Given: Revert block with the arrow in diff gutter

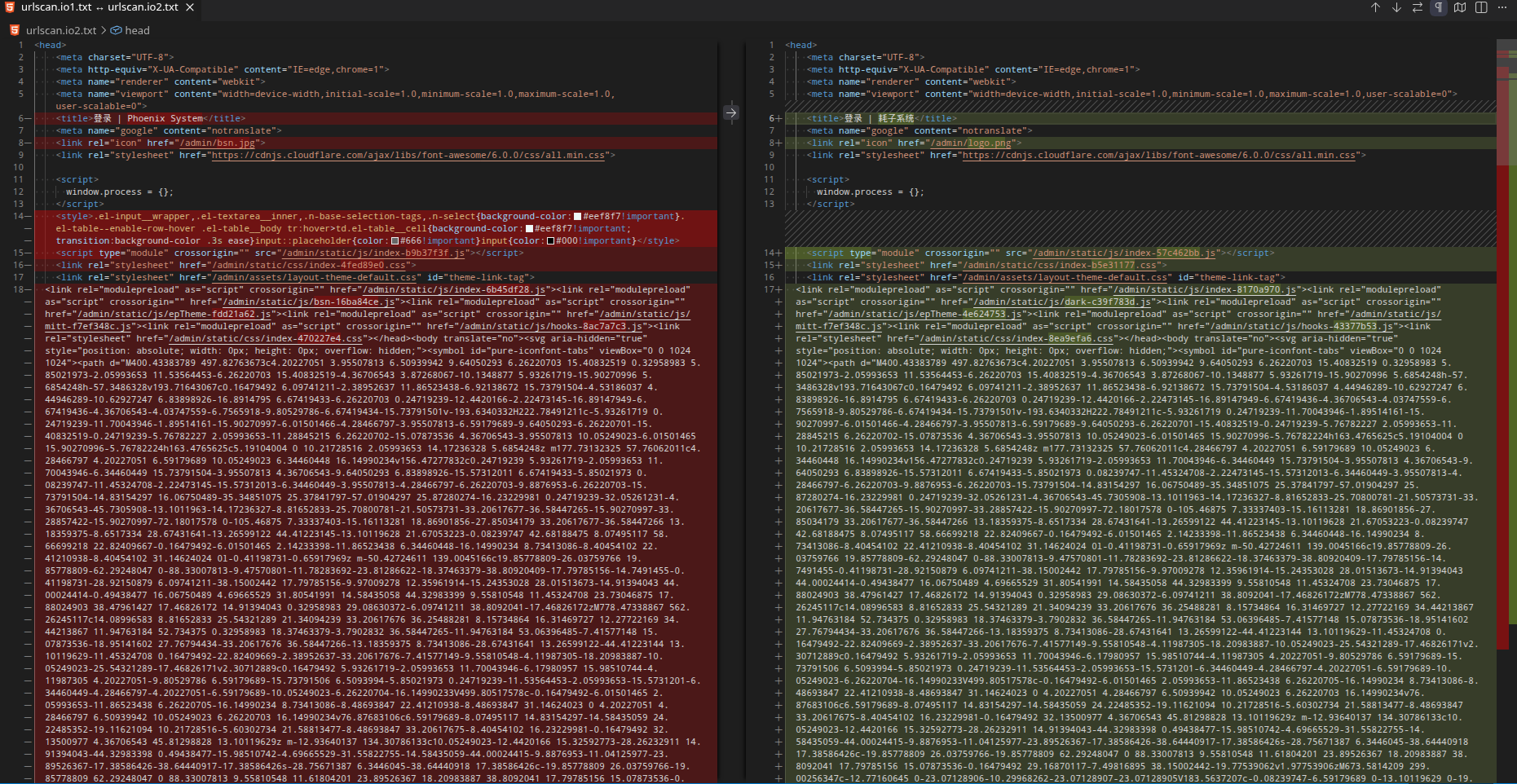Looking at the screenshot, I should [731, 113].
